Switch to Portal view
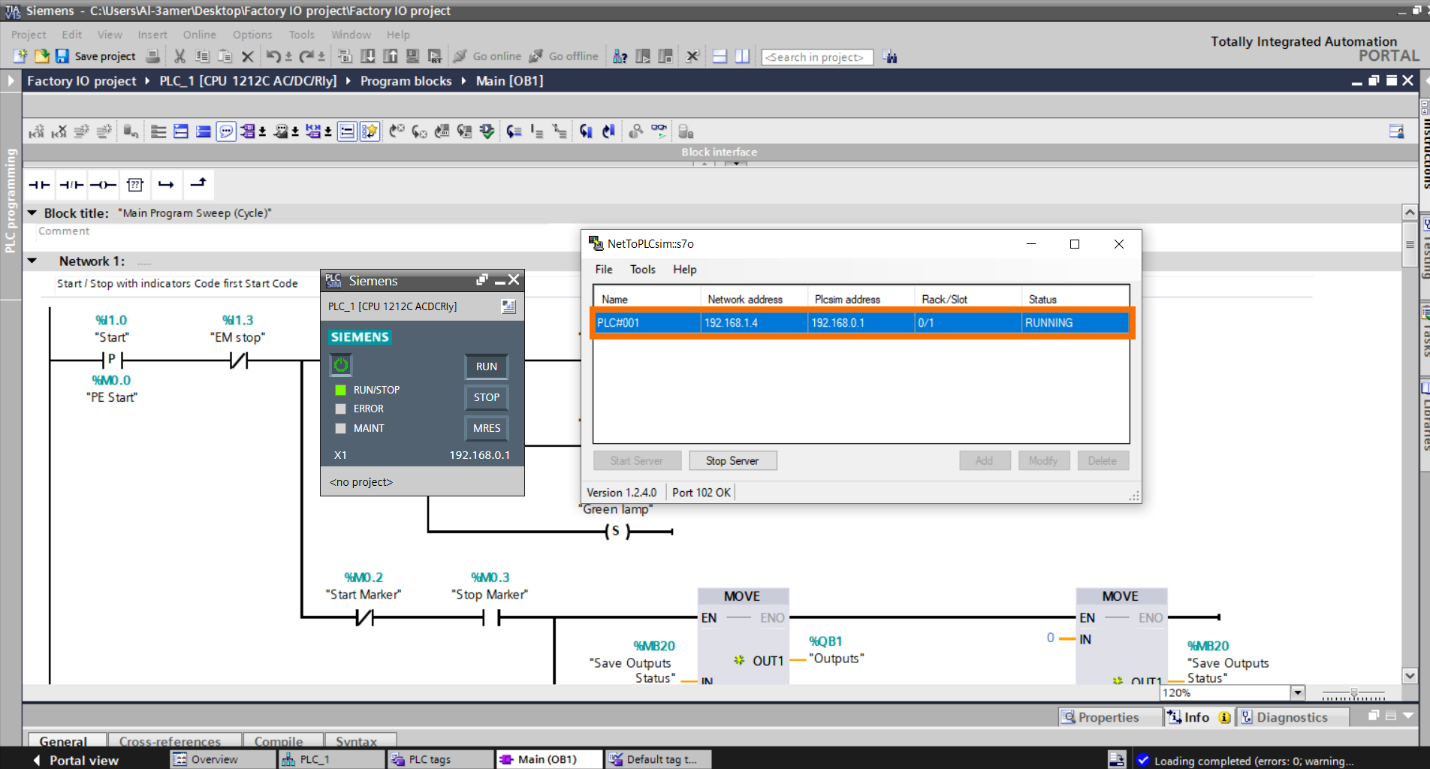Image resolution: width=1430 pixels, height=769 pixels. (76, 760)
